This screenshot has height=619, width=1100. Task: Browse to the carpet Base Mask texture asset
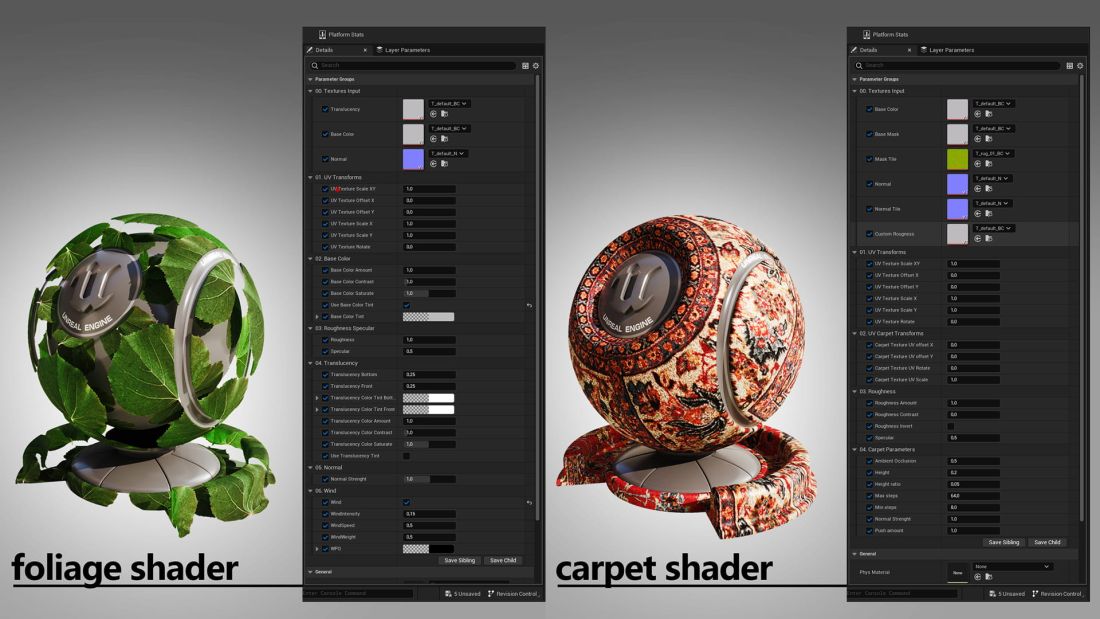tap(988, 139)
